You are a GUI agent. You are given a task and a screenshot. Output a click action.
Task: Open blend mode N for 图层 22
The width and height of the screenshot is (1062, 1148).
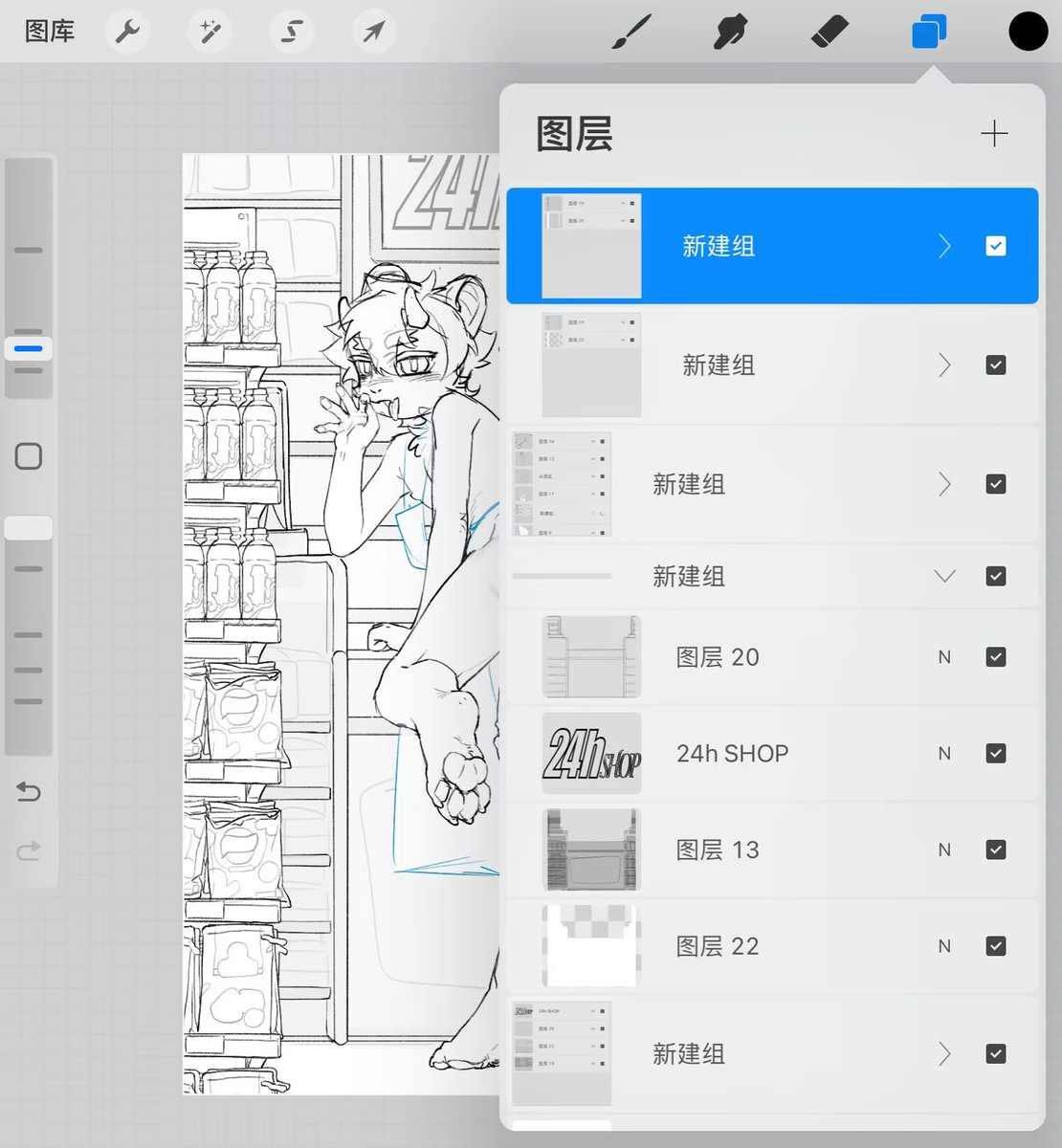click(944, 946)
